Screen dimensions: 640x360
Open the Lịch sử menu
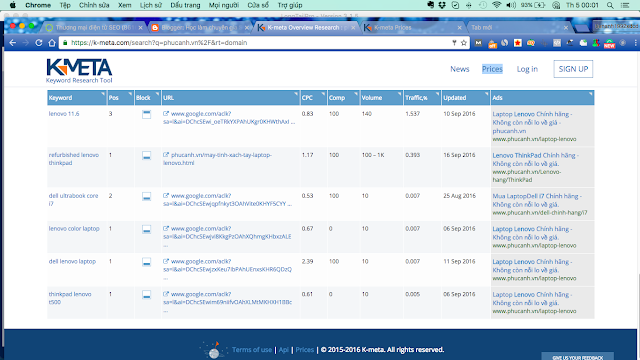pyautogui.click(x=151, y=5)
